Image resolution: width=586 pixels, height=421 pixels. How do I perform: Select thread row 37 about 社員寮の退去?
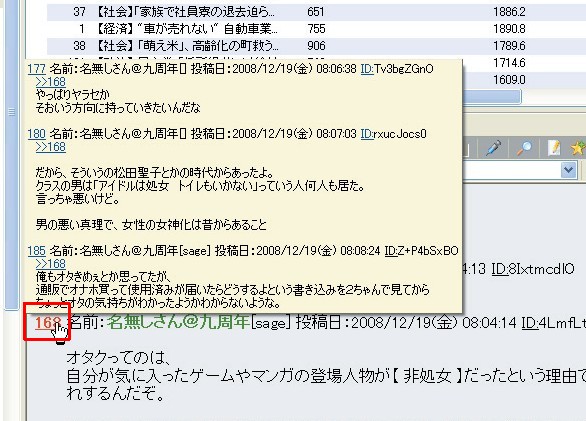pyautogui.click(x=316, y=12)
